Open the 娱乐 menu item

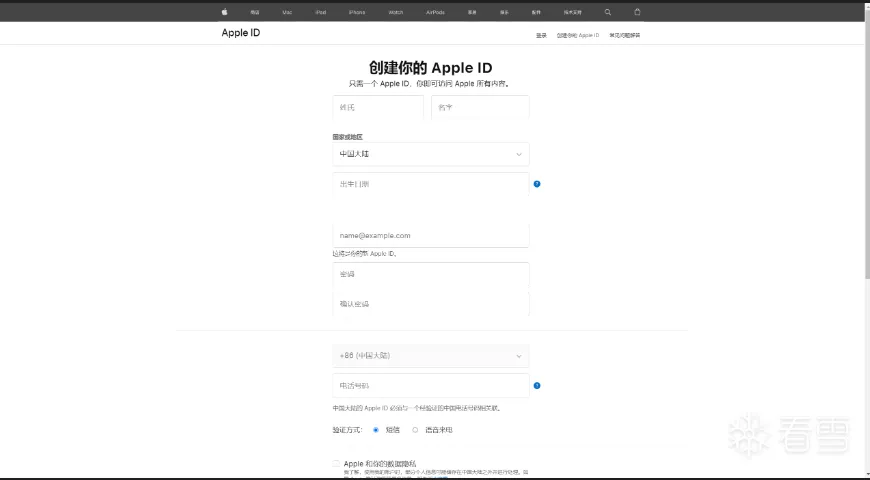504,12
